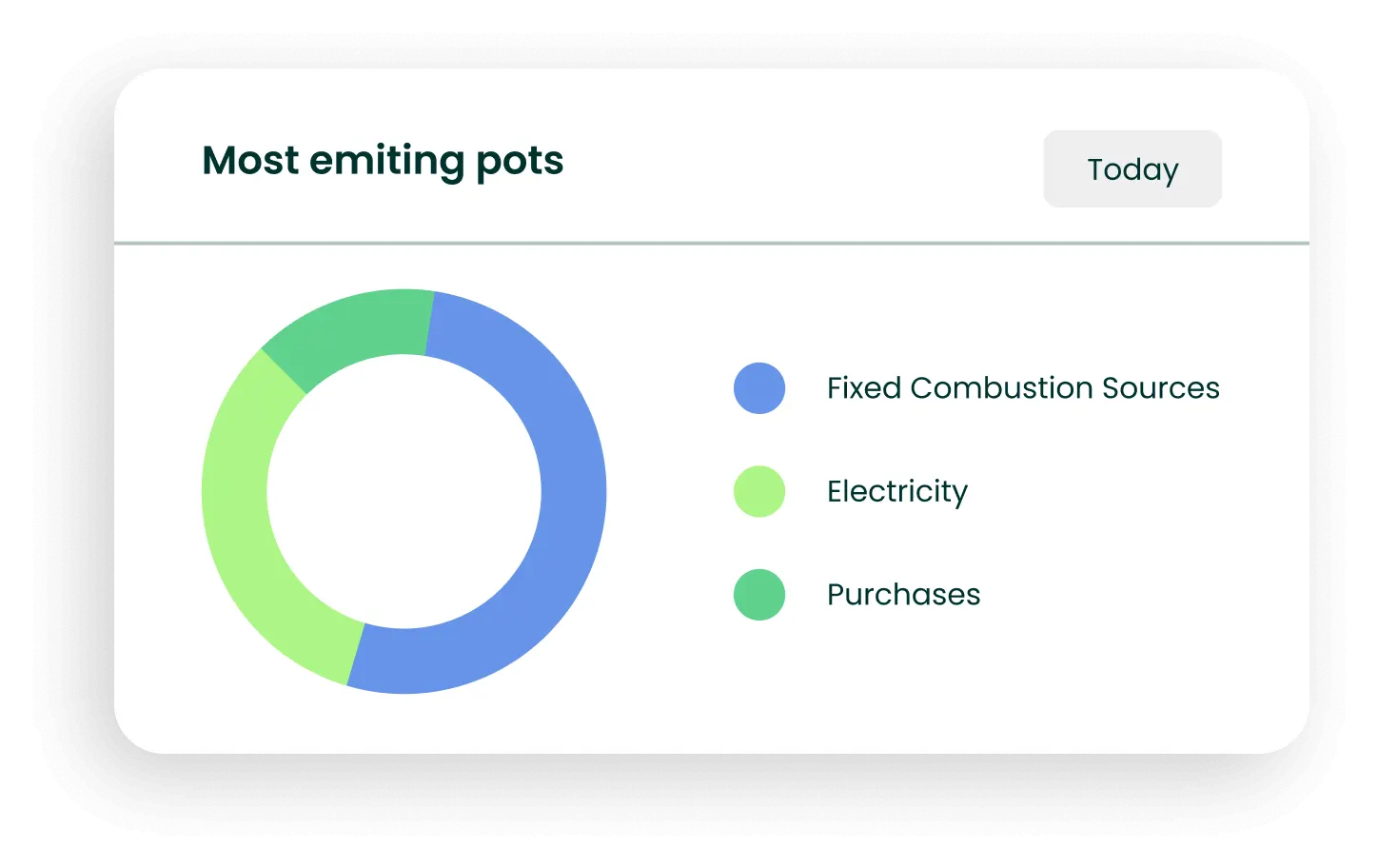
Task: Click the blue Fixed Combustion Sources legend dot
Action: 759,388
